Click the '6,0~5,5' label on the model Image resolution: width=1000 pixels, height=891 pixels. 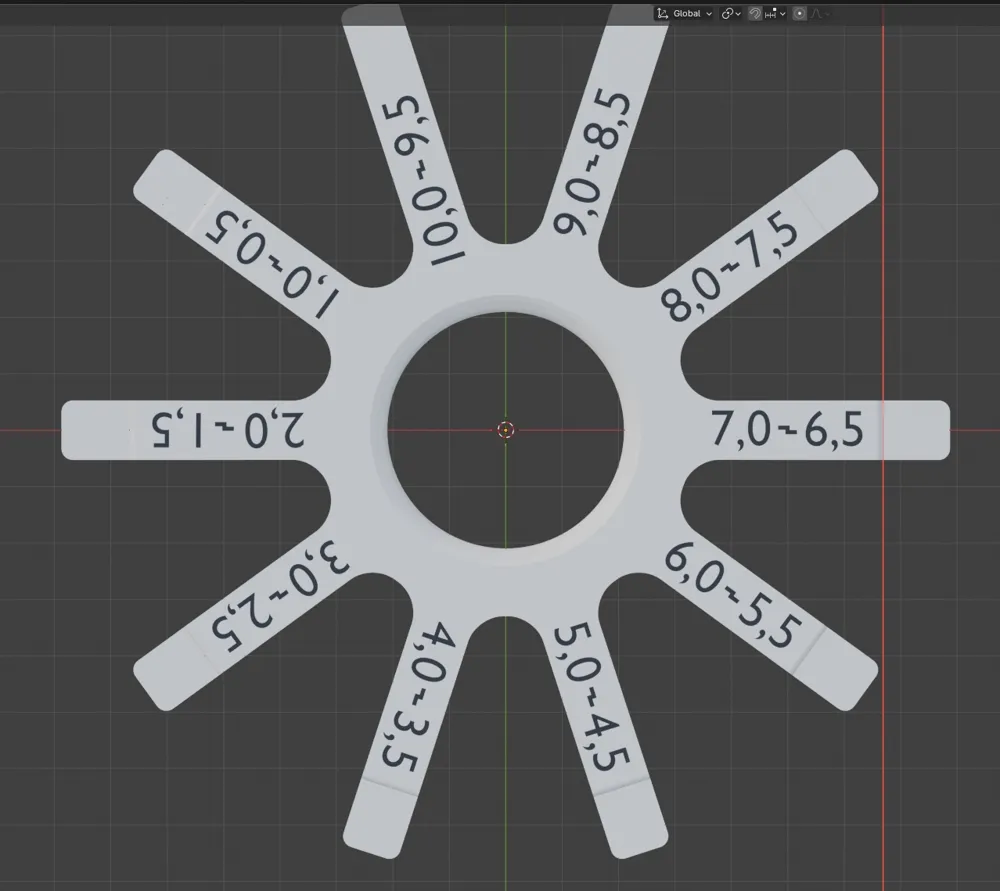click(732, 594)
